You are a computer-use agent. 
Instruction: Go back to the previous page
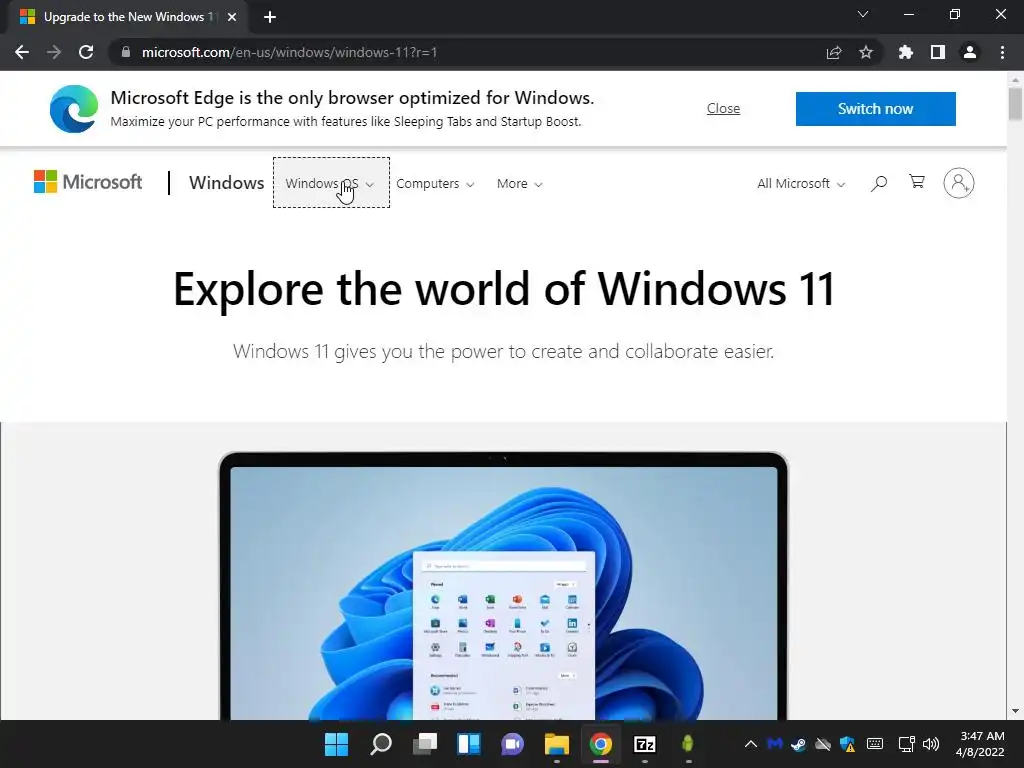pos(22,52)
